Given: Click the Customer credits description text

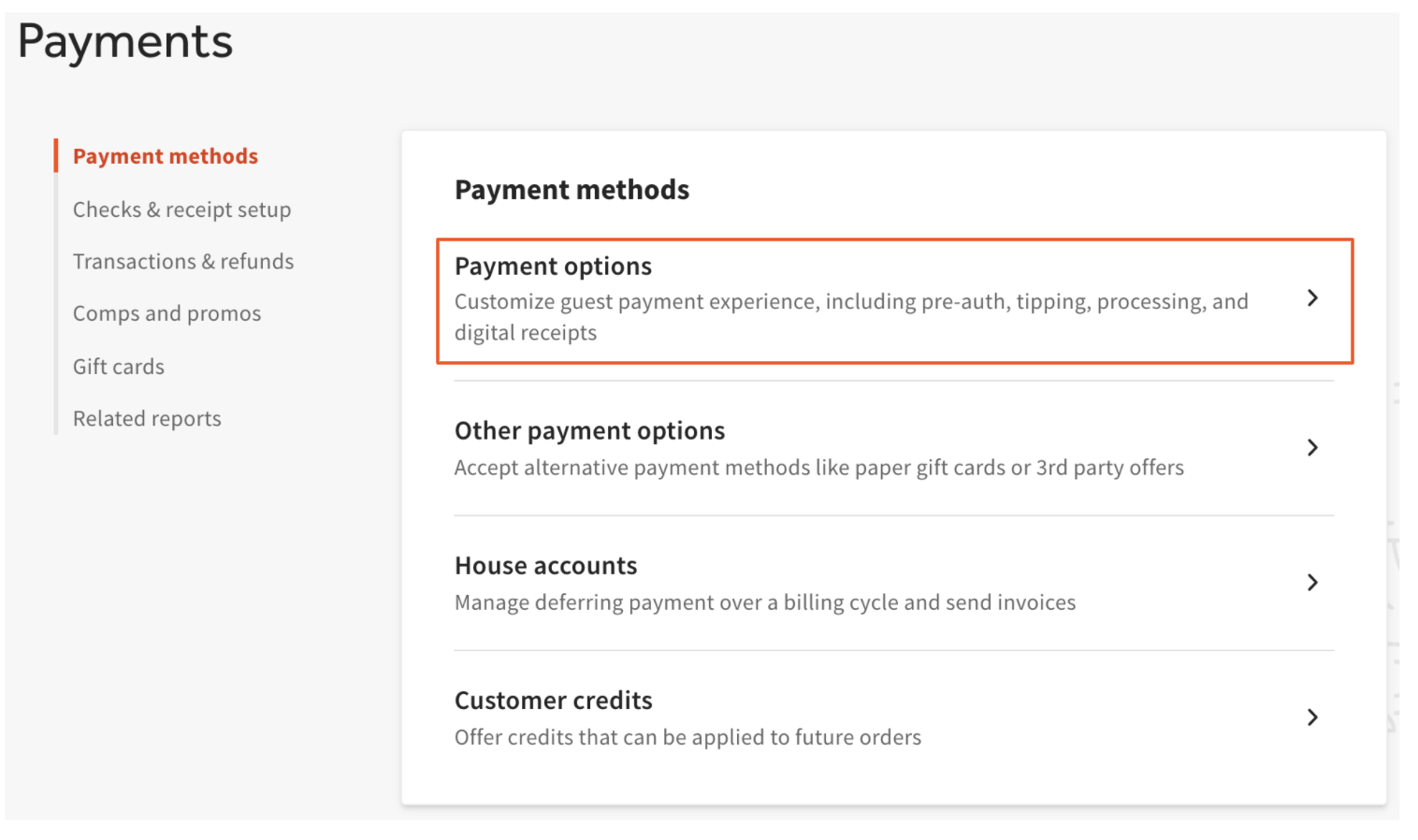Looking at the screenshot, I should (x=687, y=737).
